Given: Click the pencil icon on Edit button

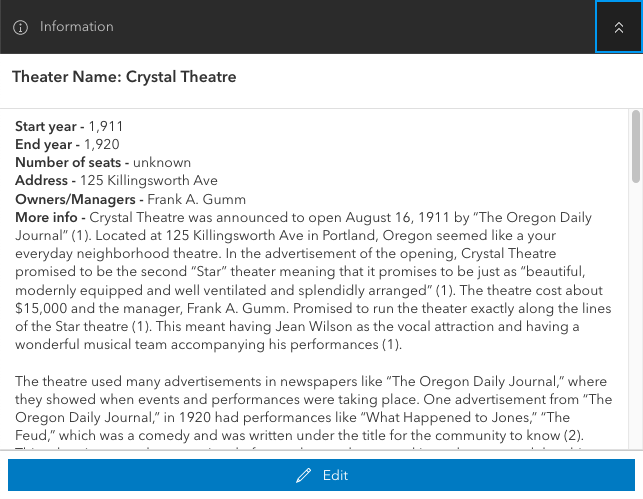Looking at the screenshot, I should pos(304,476).
